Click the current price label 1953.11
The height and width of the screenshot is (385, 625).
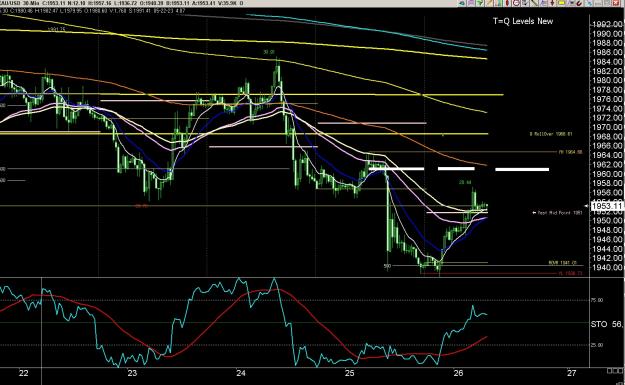tap(607, 206)
